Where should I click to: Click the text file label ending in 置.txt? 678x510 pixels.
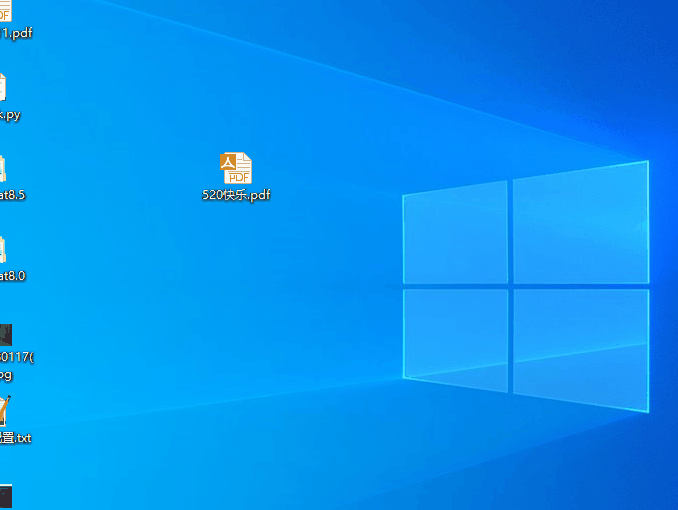pos(16,438)
